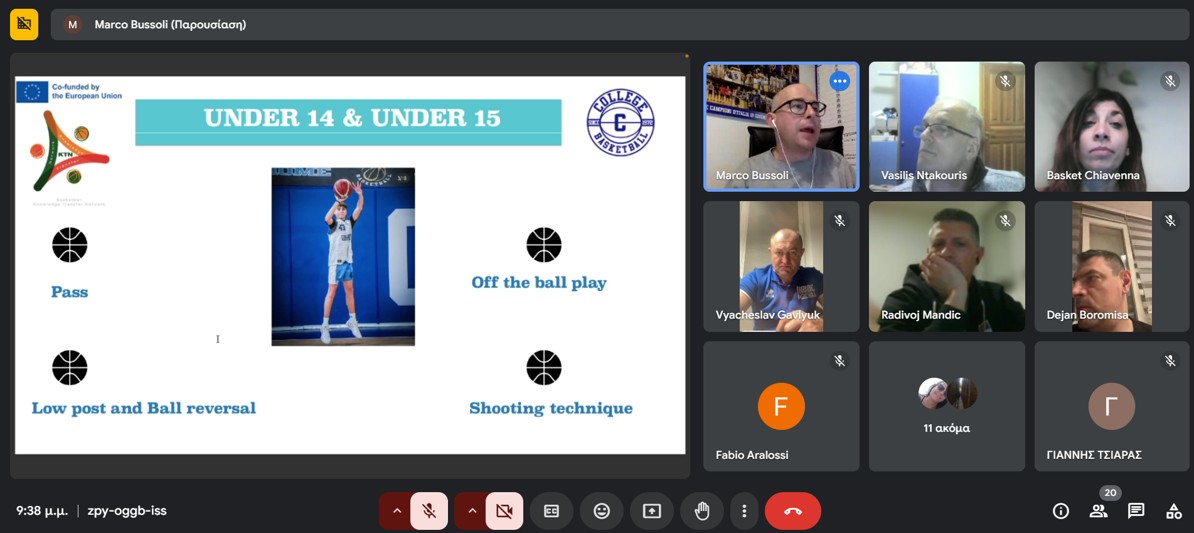Expand audio settings arrow beside microphone
Image resolution: width=1194 pixels, height=533 pixels.
[x=396, y=511]
